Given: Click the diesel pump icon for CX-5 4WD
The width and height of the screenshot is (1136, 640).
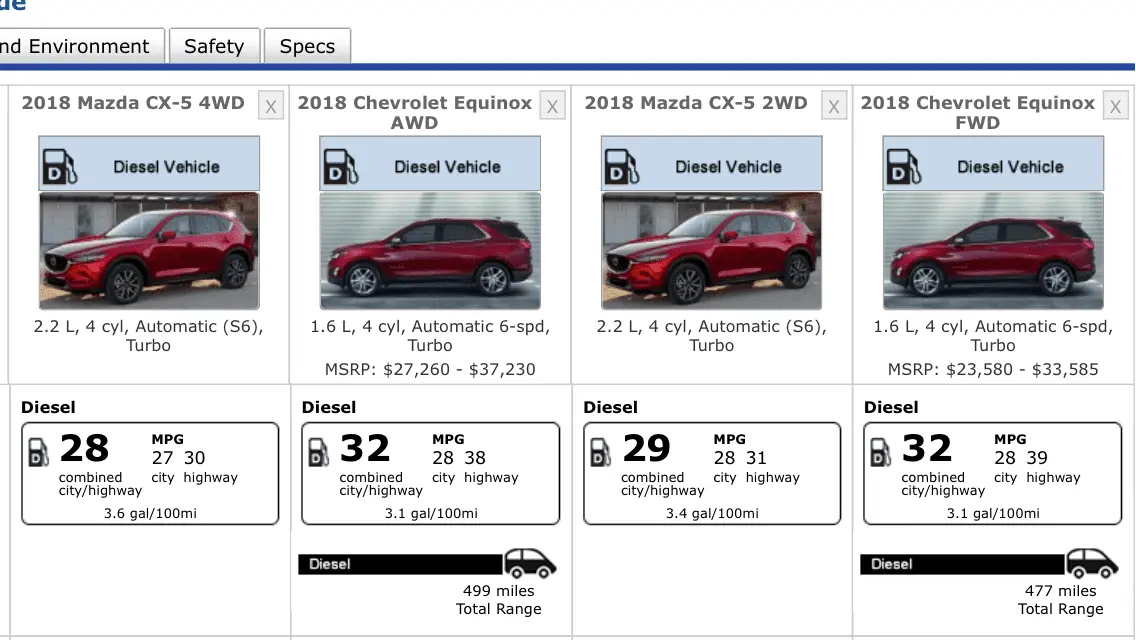Looking at the screenshot, I should click(x=60, y=167).
